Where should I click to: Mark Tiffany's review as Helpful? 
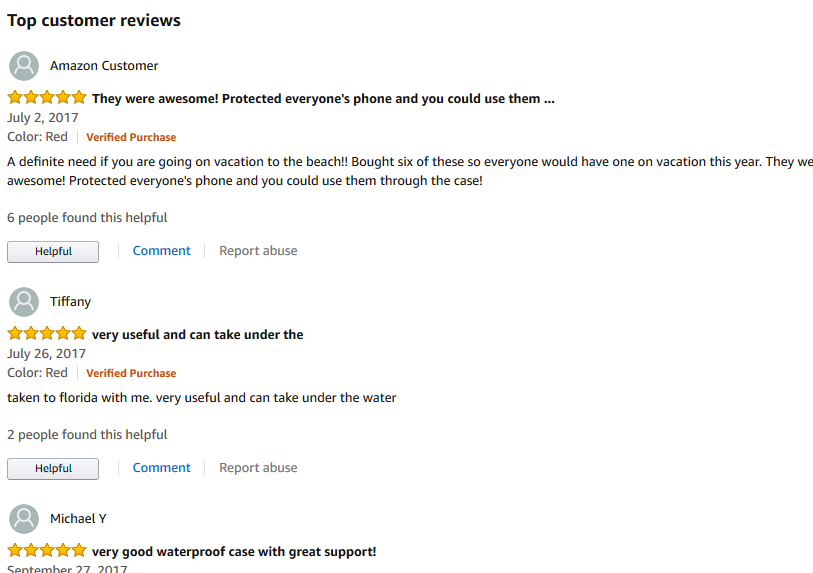point(53,469)
